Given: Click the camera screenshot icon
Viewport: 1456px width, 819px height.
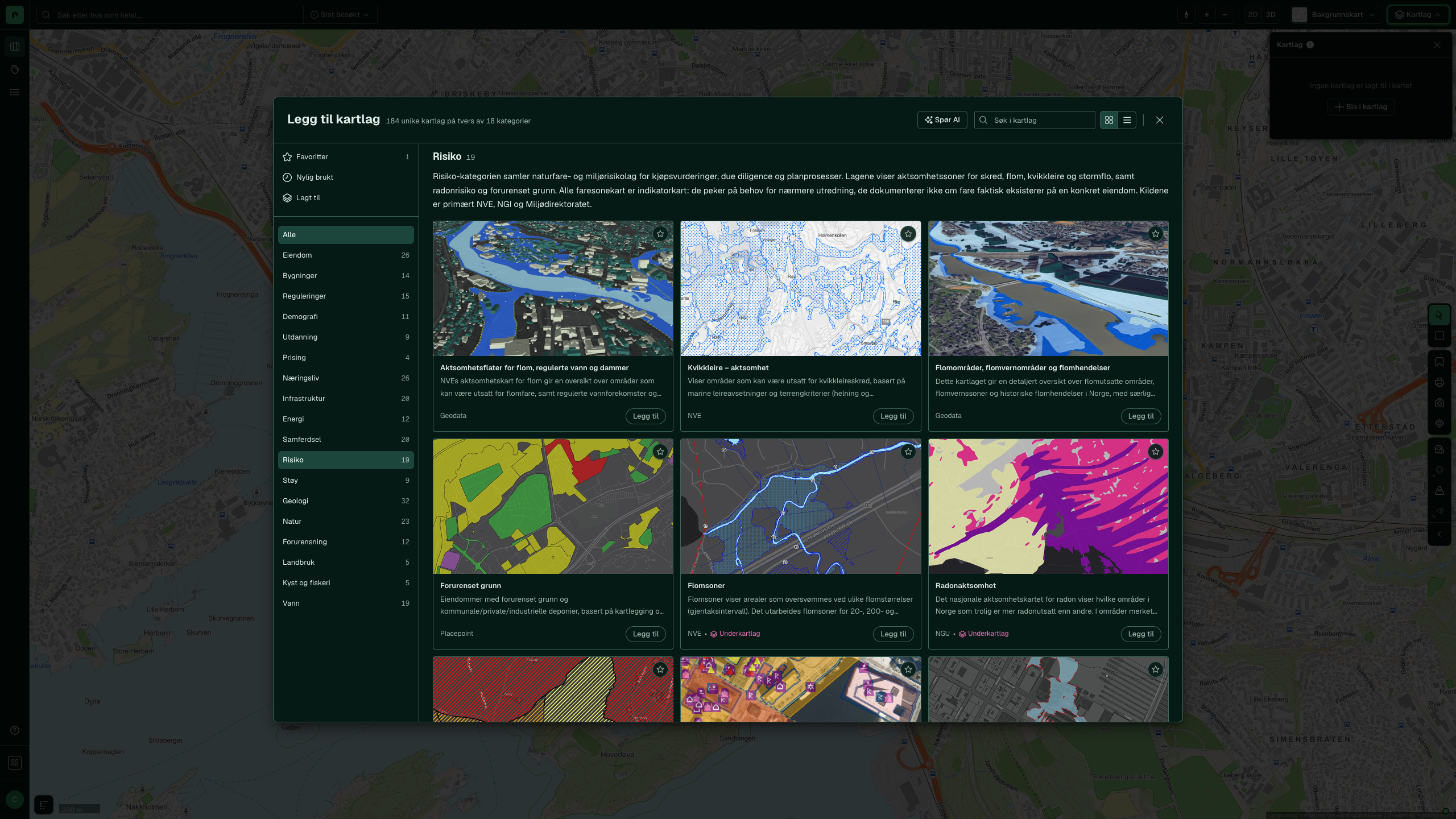Looking at the screenshot, I should (1439, 403).
